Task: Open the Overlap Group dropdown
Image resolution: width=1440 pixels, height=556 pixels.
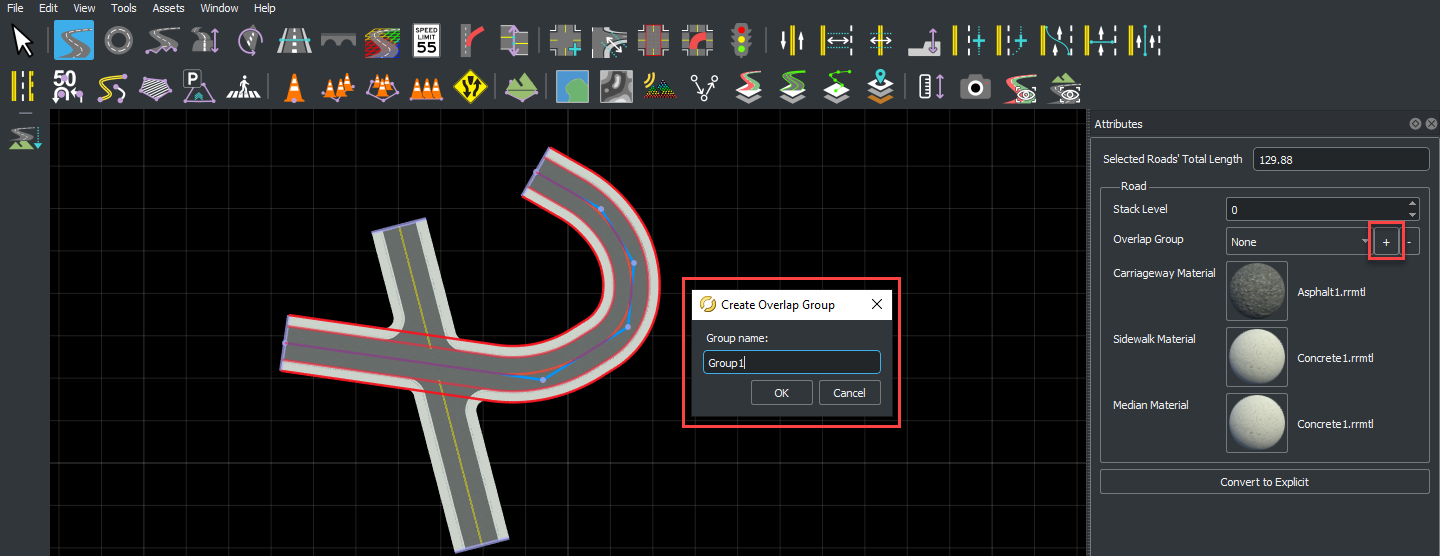Action: click(1299, 242)
